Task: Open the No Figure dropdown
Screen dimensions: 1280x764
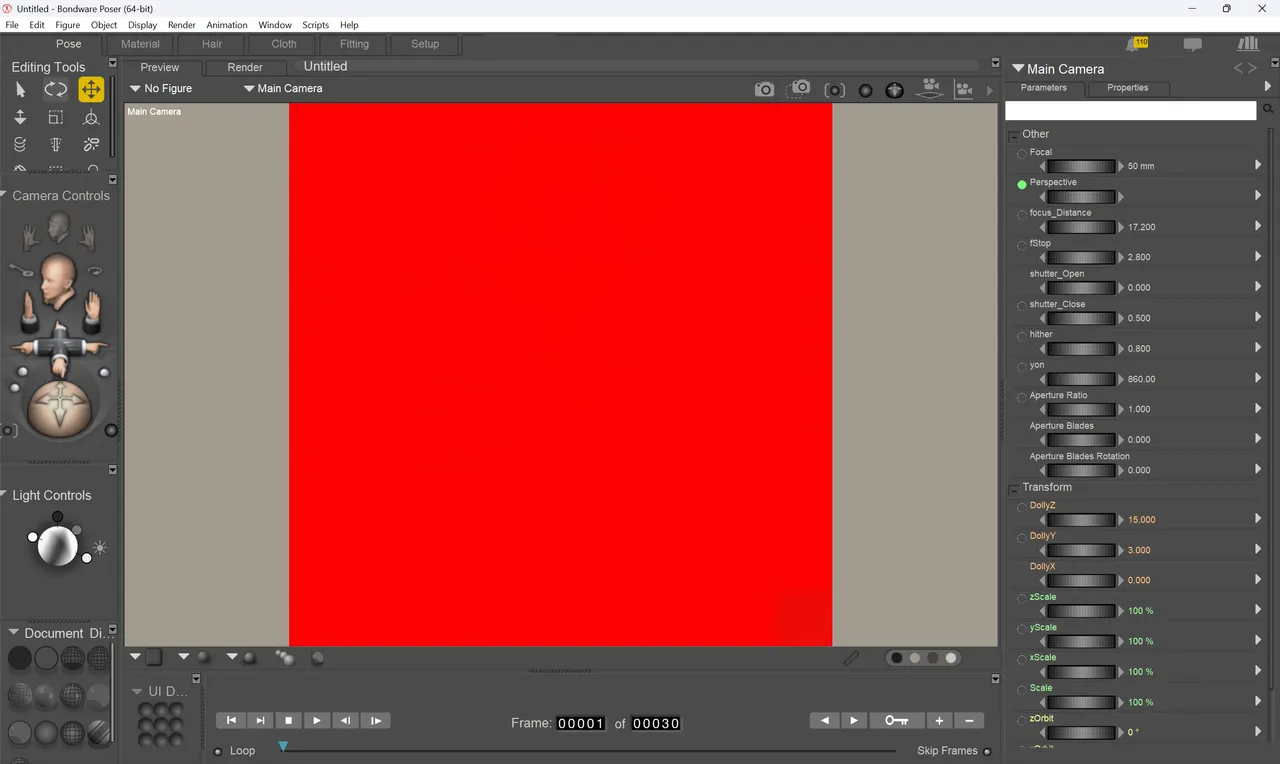Action: 161,88
